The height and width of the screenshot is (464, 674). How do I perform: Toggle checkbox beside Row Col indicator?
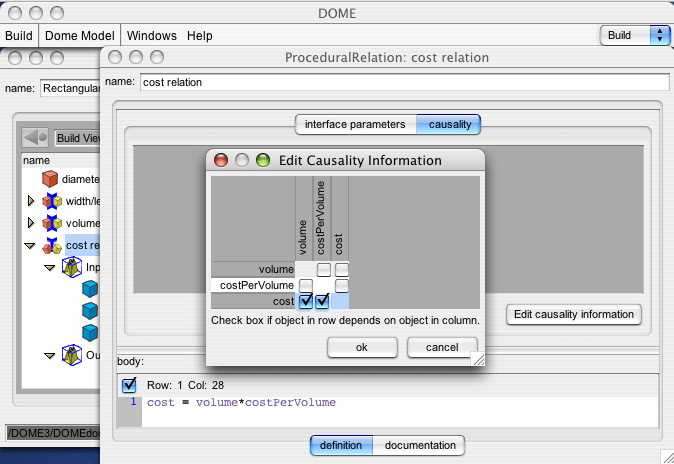point(129,385)
